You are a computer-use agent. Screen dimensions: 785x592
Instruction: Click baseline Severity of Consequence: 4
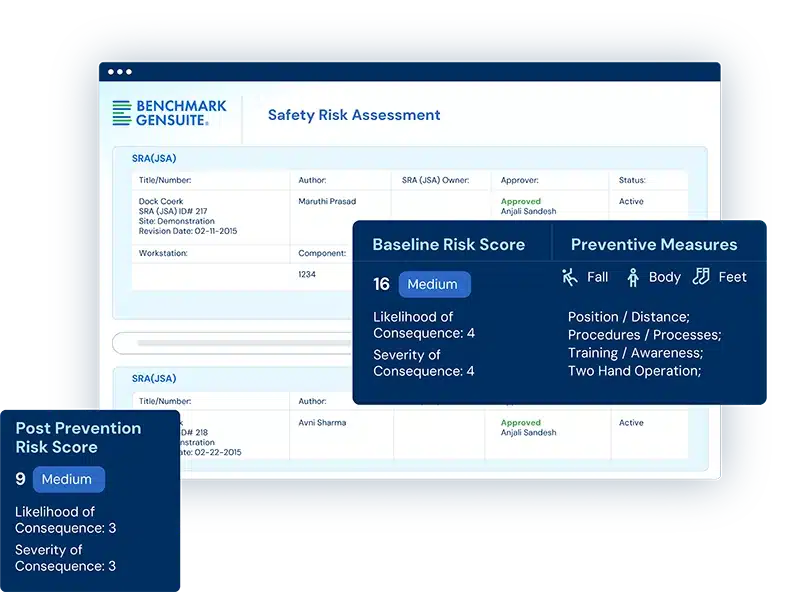[424, 363]
